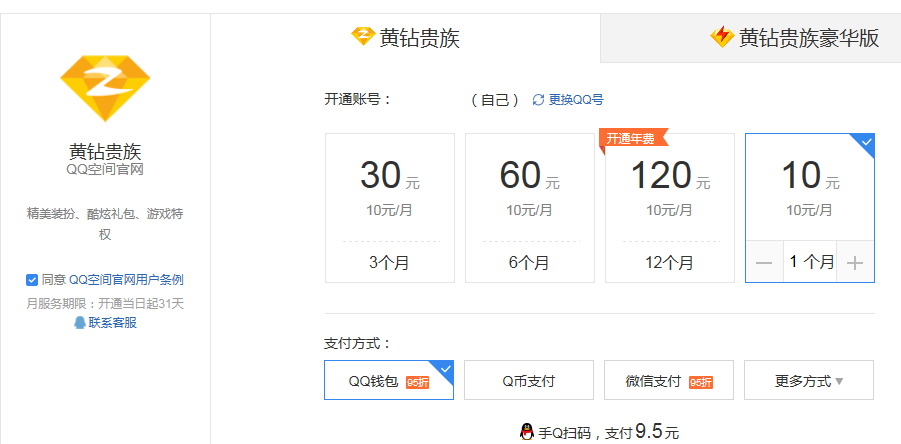Click the penguin icon next to 联系客服
The height and width of the screenshot is (444, 901).
point(80,323)
